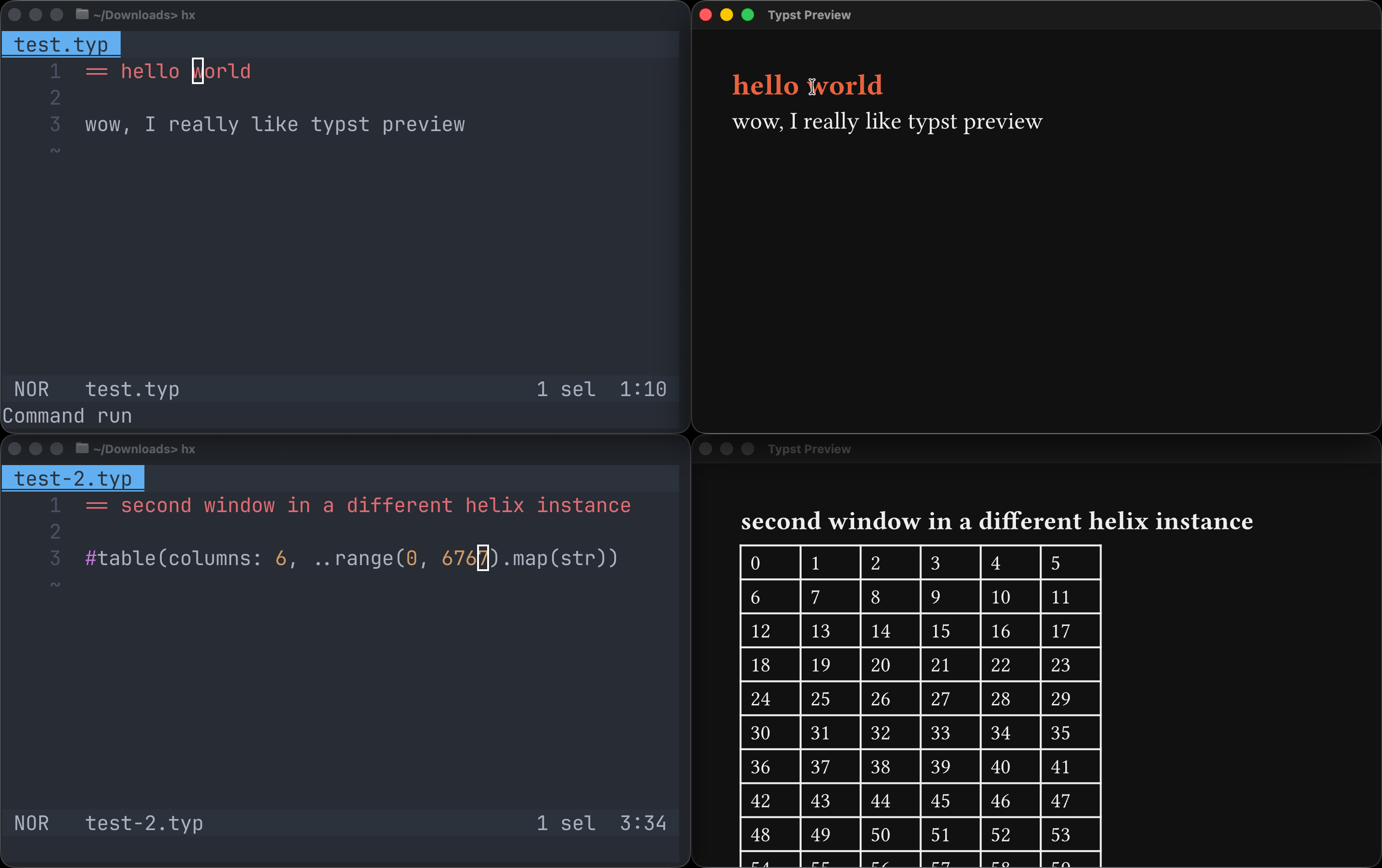Click line number 2 in test-2.typ gutter
This screenshot has width=1382, height=868.
55,532
